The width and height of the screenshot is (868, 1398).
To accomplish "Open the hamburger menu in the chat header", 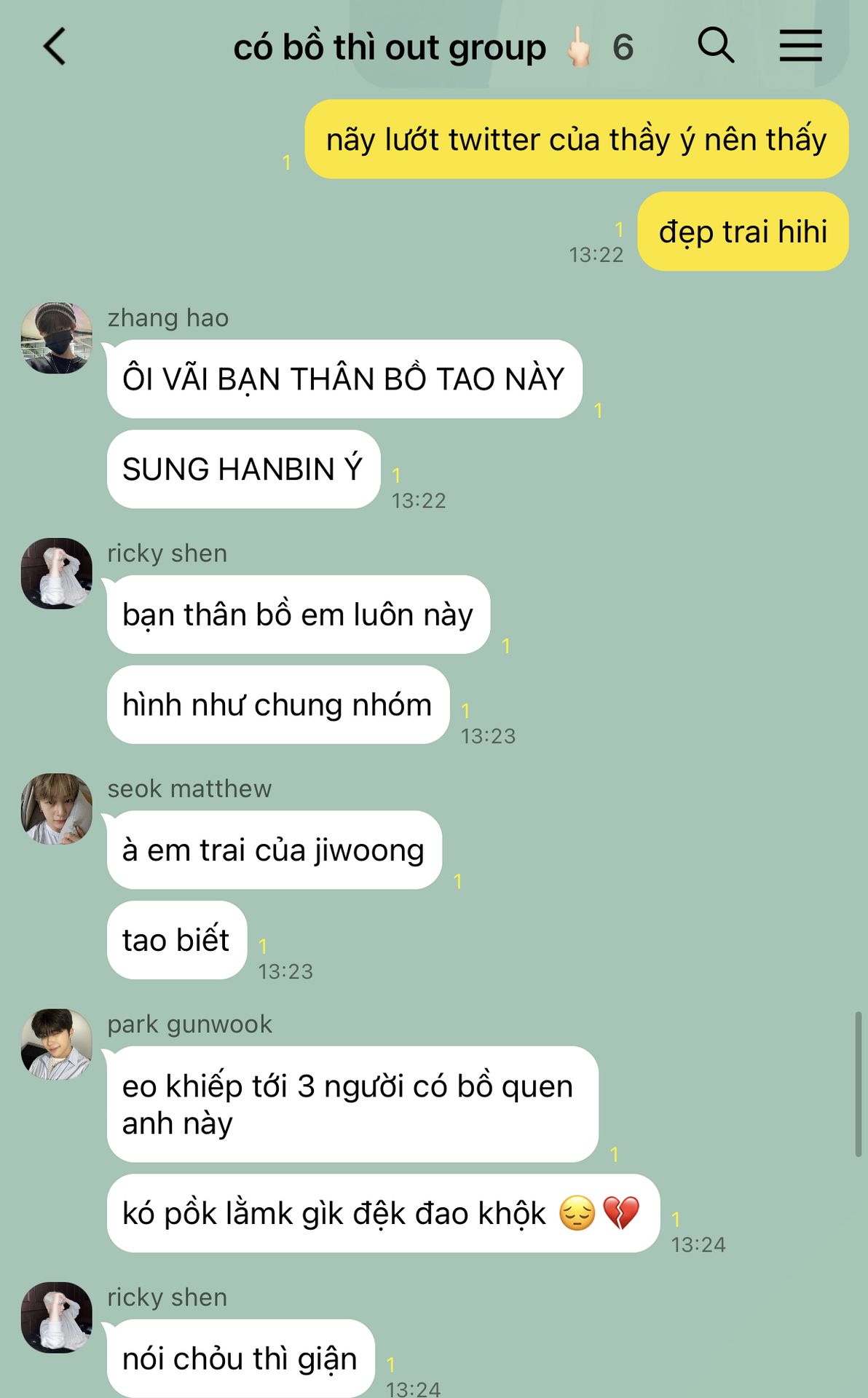I will point(801,45).
